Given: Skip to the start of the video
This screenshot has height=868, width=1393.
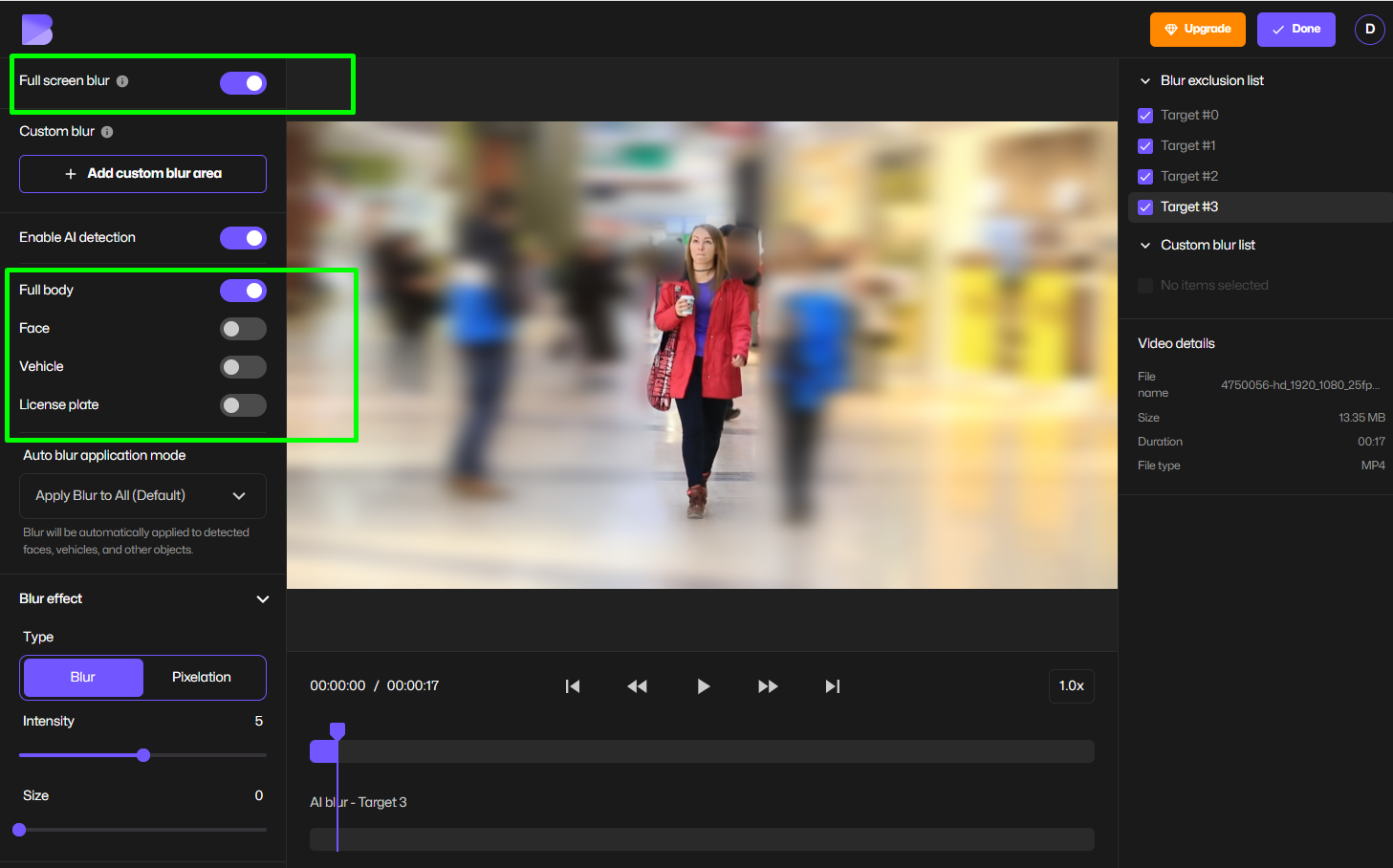Looking at the screenshot, I should click(x=572, y=685).
